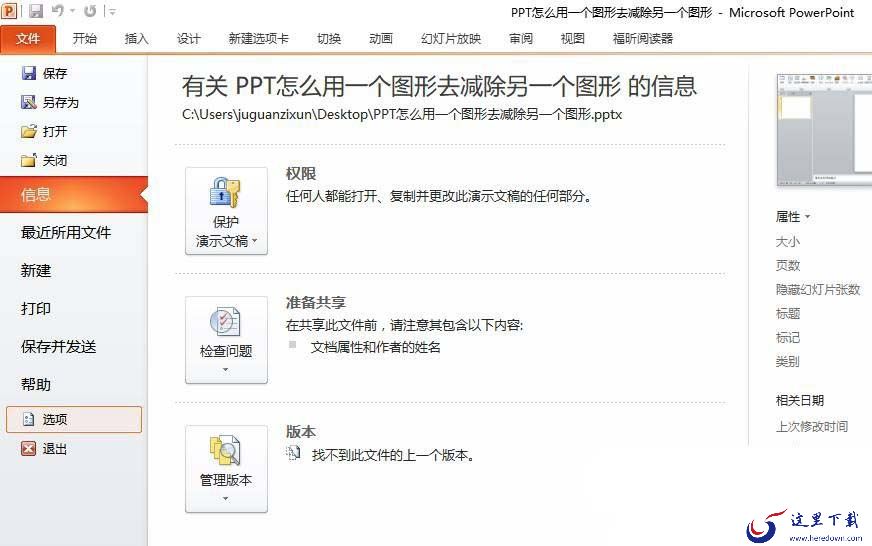Click the 大小 property label

pyautogui.click(x=787, y=241)
